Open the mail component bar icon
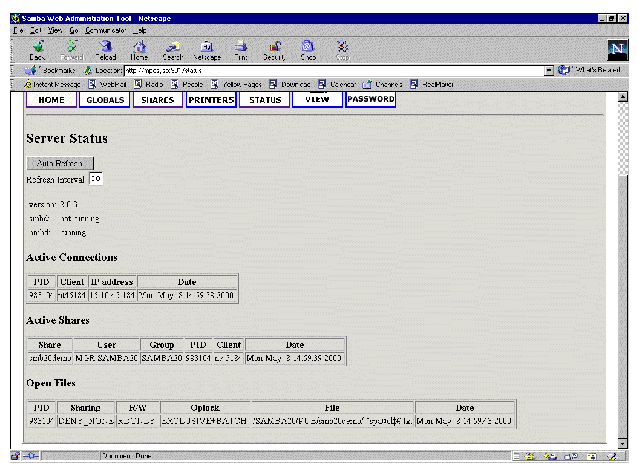 click(551, 456)
